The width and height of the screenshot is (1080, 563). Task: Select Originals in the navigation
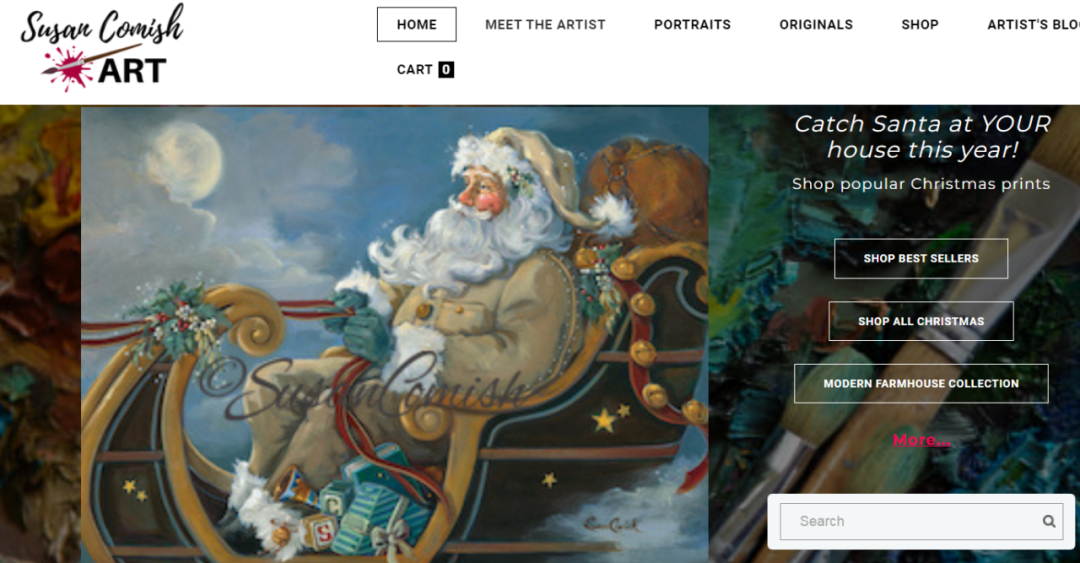[x=816, y=25]
